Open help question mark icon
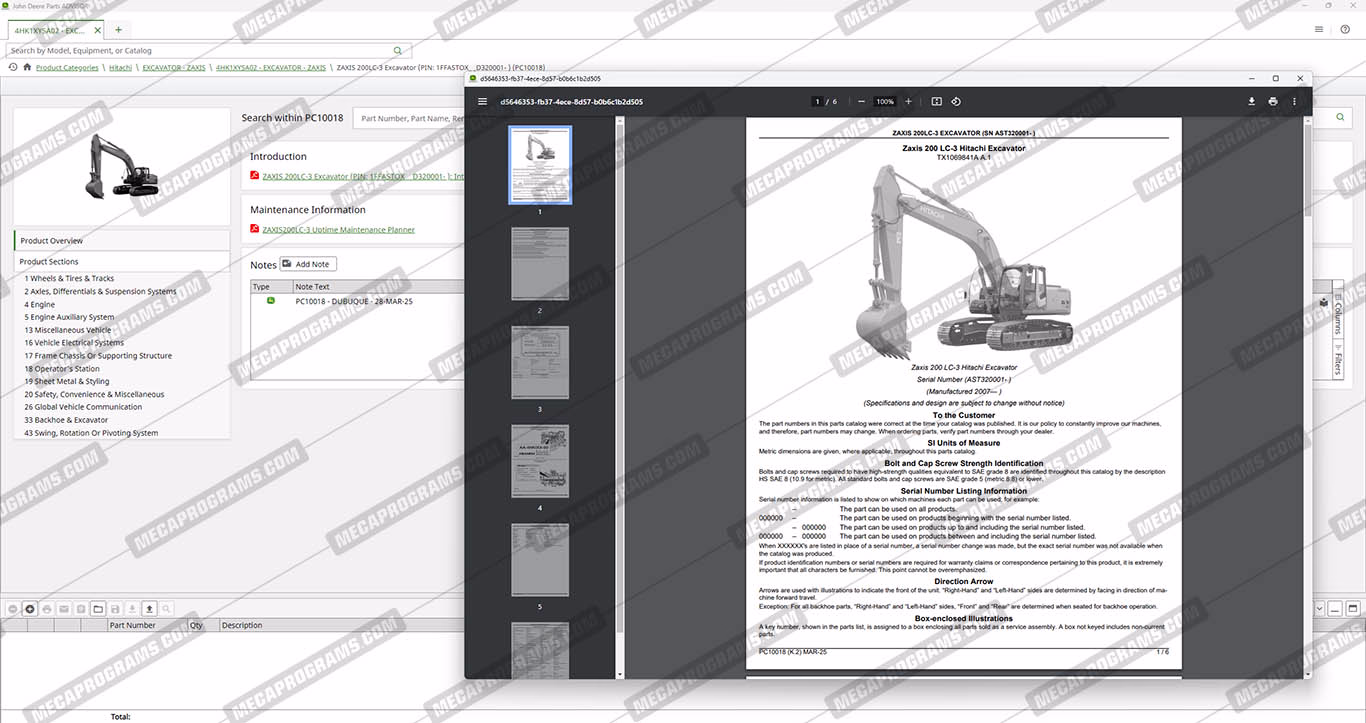1366x723 pixels. [1345, 30]
